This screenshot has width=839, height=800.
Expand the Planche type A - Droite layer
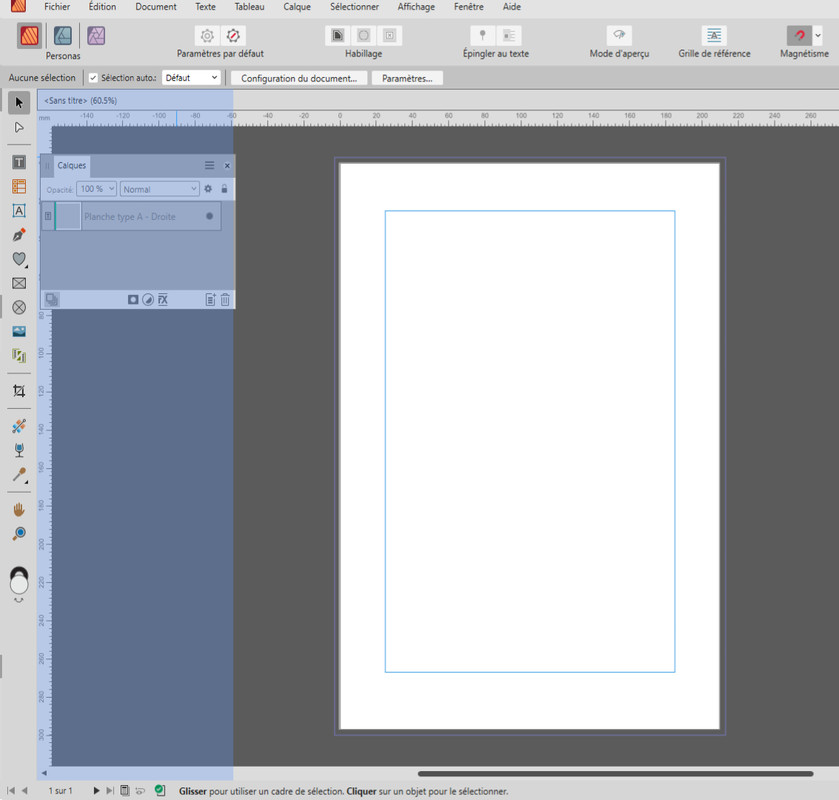click(x=48, y=216)
